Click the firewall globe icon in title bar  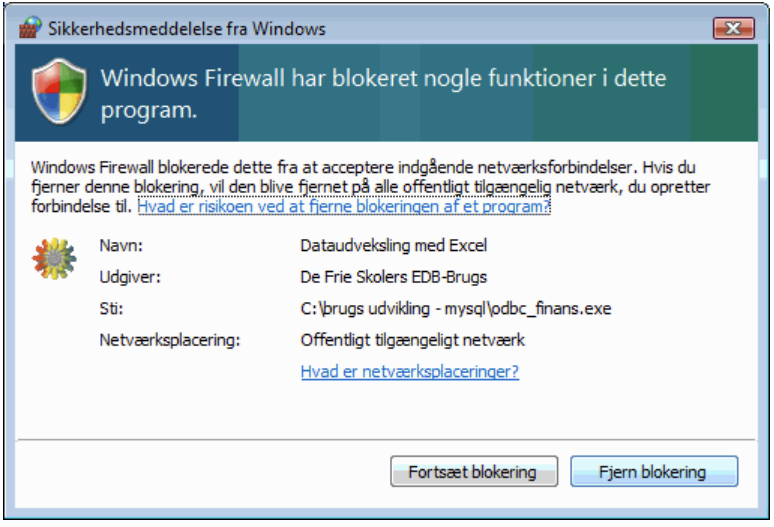[30, 28]
